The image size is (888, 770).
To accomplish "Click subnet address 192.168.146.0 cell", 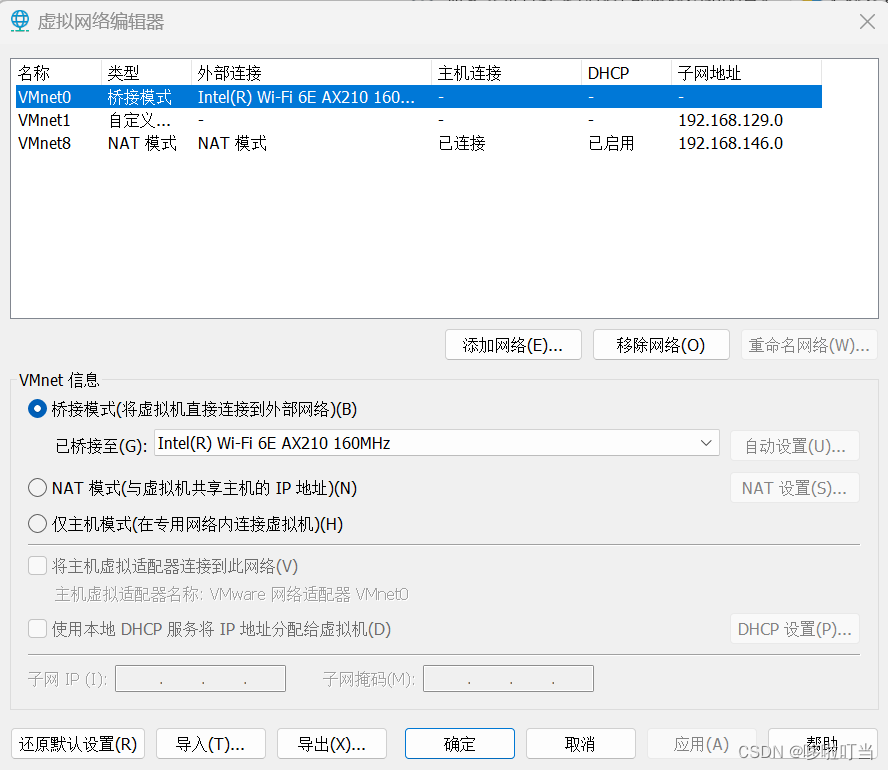I will [731, 143].
